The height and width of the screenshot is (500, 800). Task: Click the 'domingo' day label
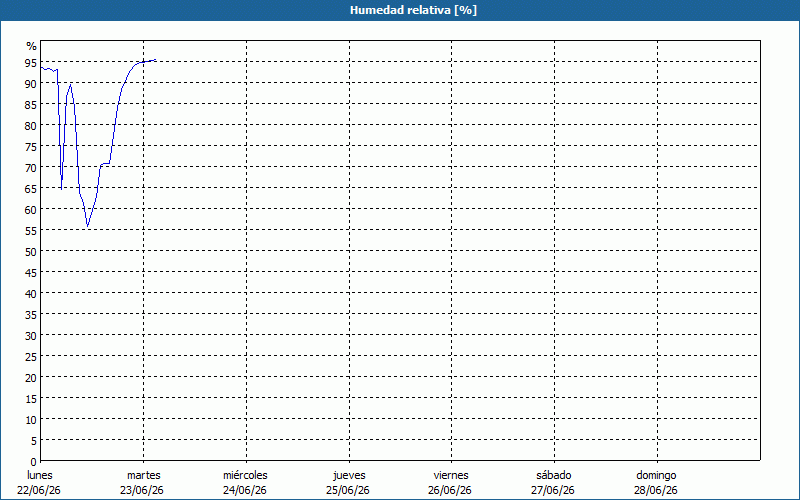(x=656, y=475)
